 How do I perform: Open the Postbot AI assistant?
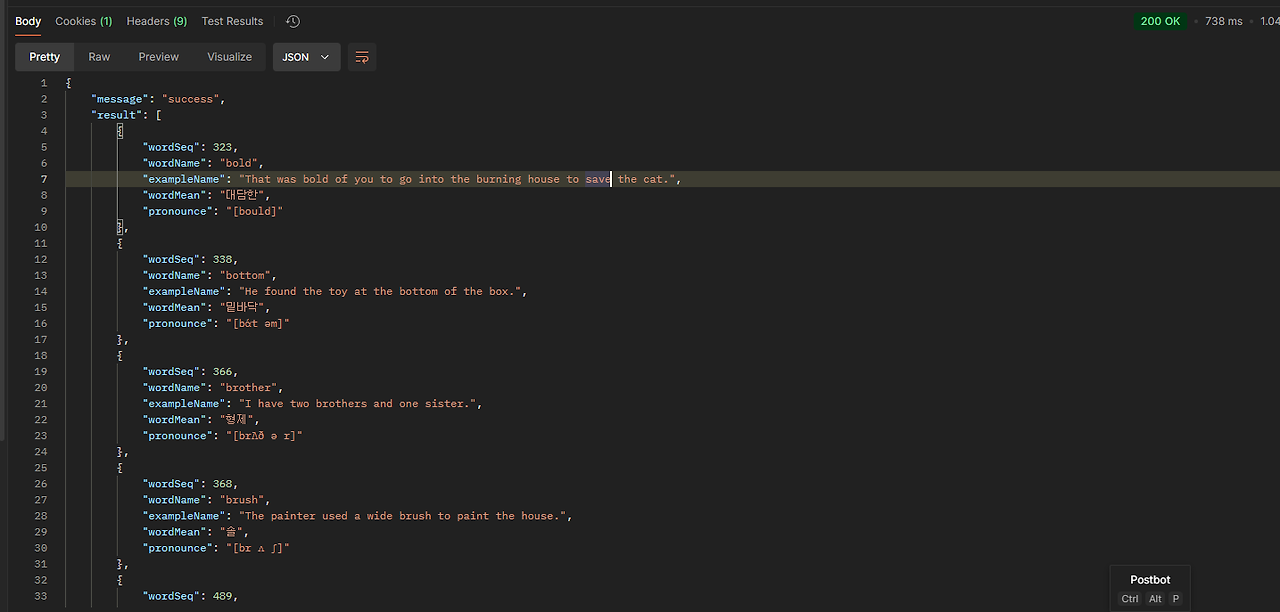1149,580
